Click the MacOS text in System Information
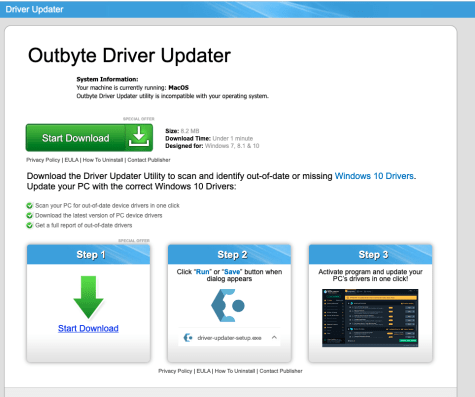The image size is (475, 397). tap(178, 88)
